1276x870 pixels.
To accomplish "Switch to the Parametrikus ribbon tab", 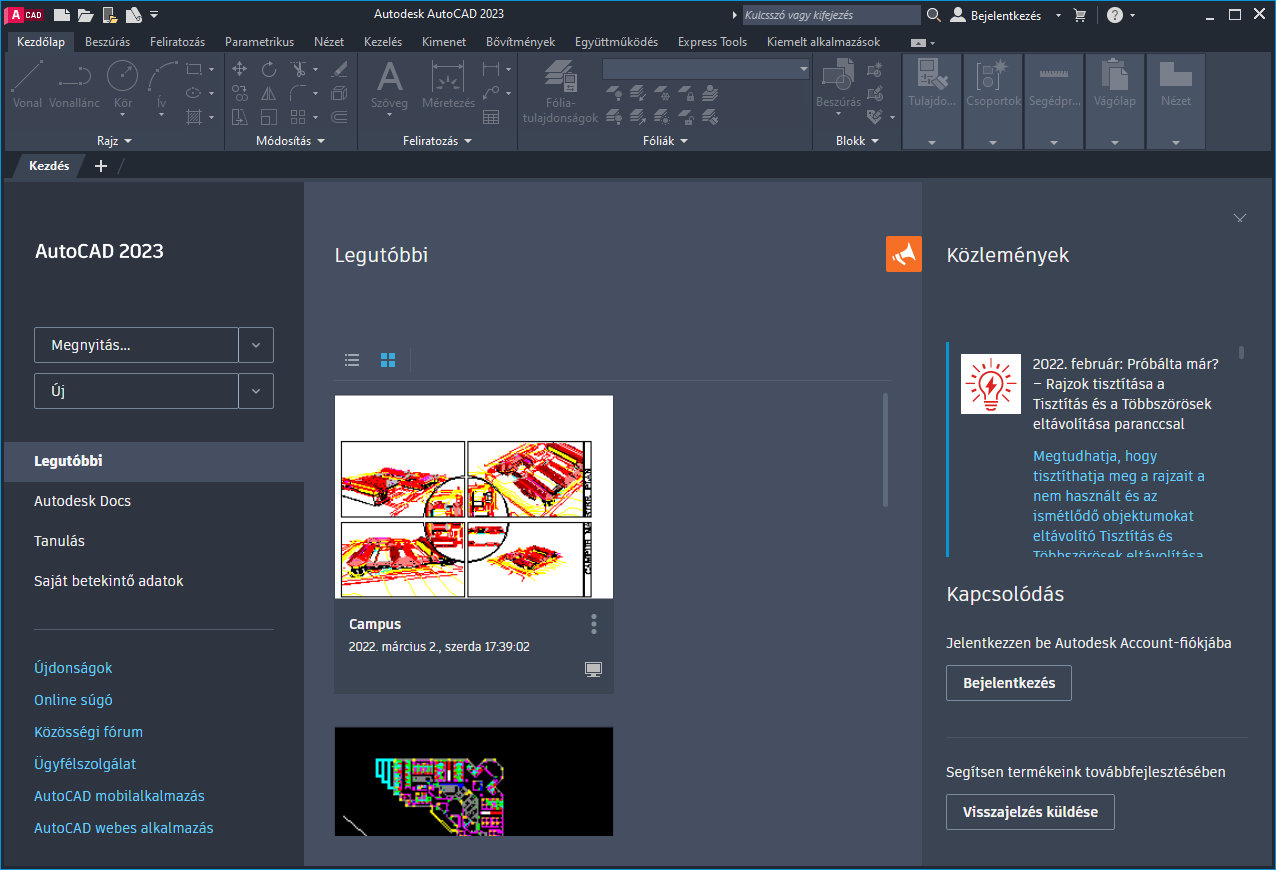I will pos(259,42).
